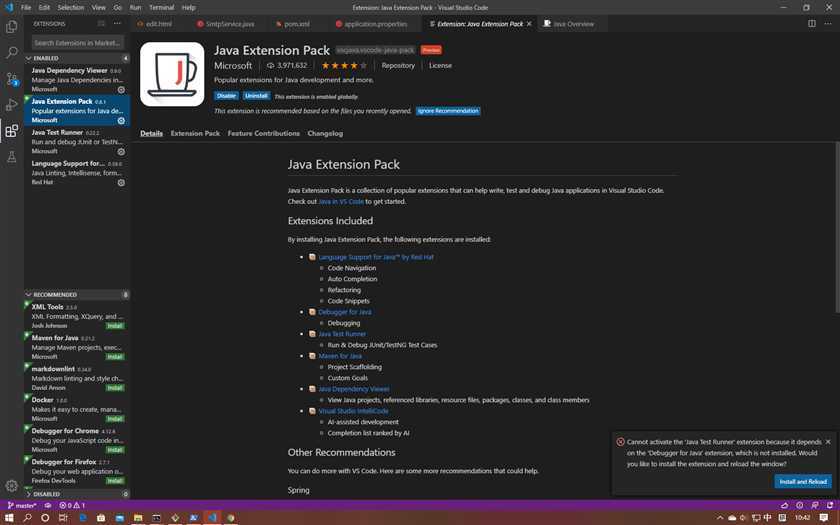The width and height of the screenshot is (840, 525).
Task: Click the Uninstall extension button
Action: click(256, 96)
